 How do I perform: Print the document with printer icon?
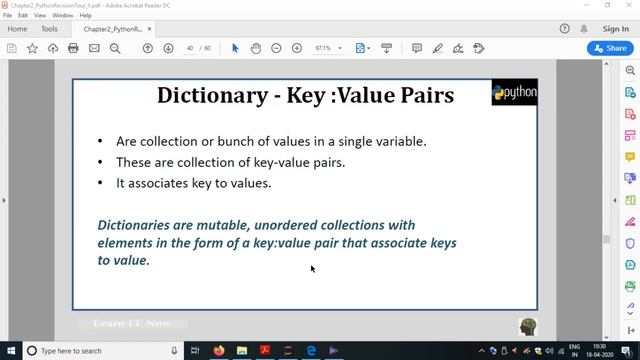click(73, 48)
